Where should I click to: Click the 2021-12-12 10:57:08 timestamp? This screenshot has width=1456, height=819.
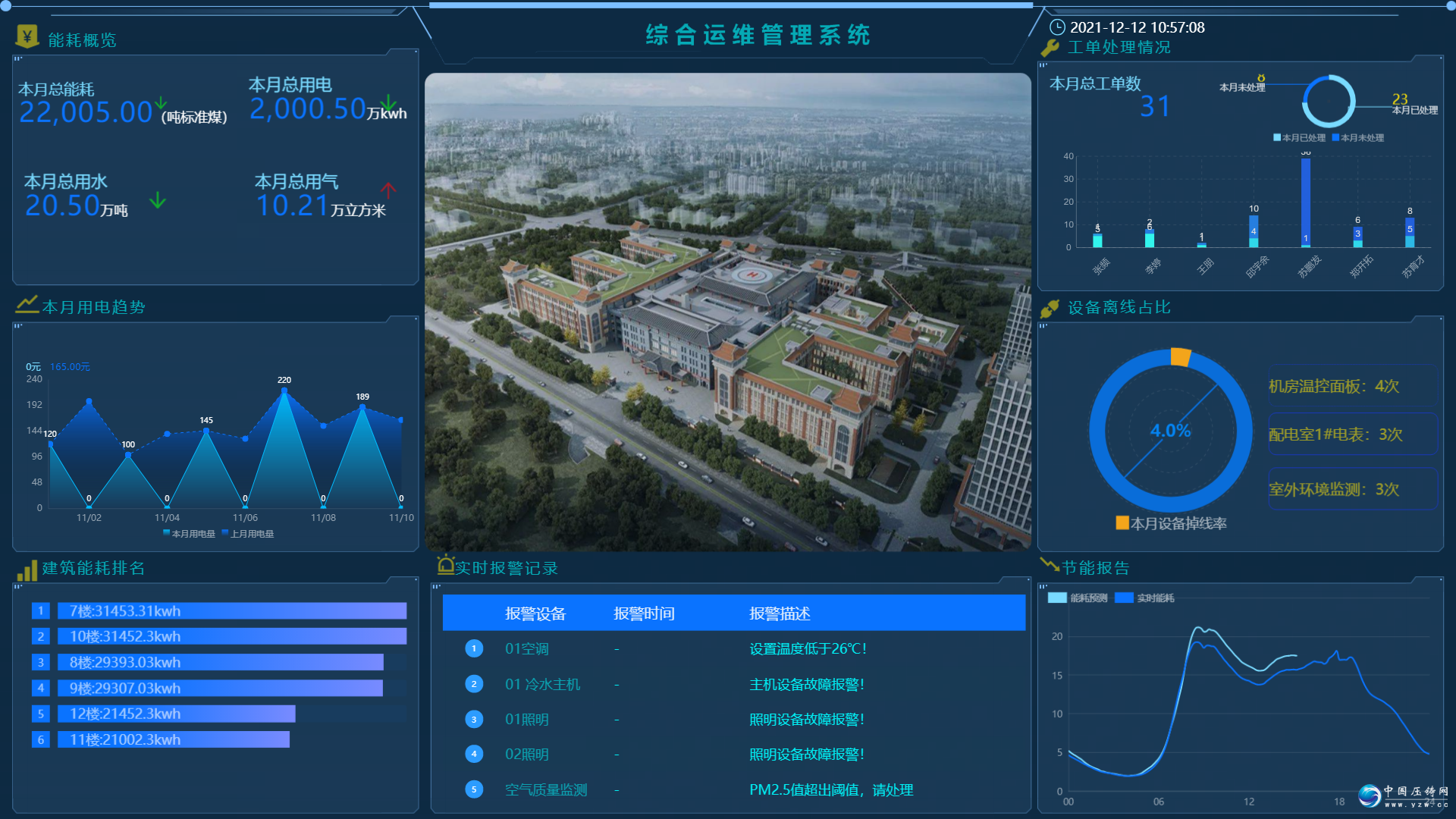1137,27
